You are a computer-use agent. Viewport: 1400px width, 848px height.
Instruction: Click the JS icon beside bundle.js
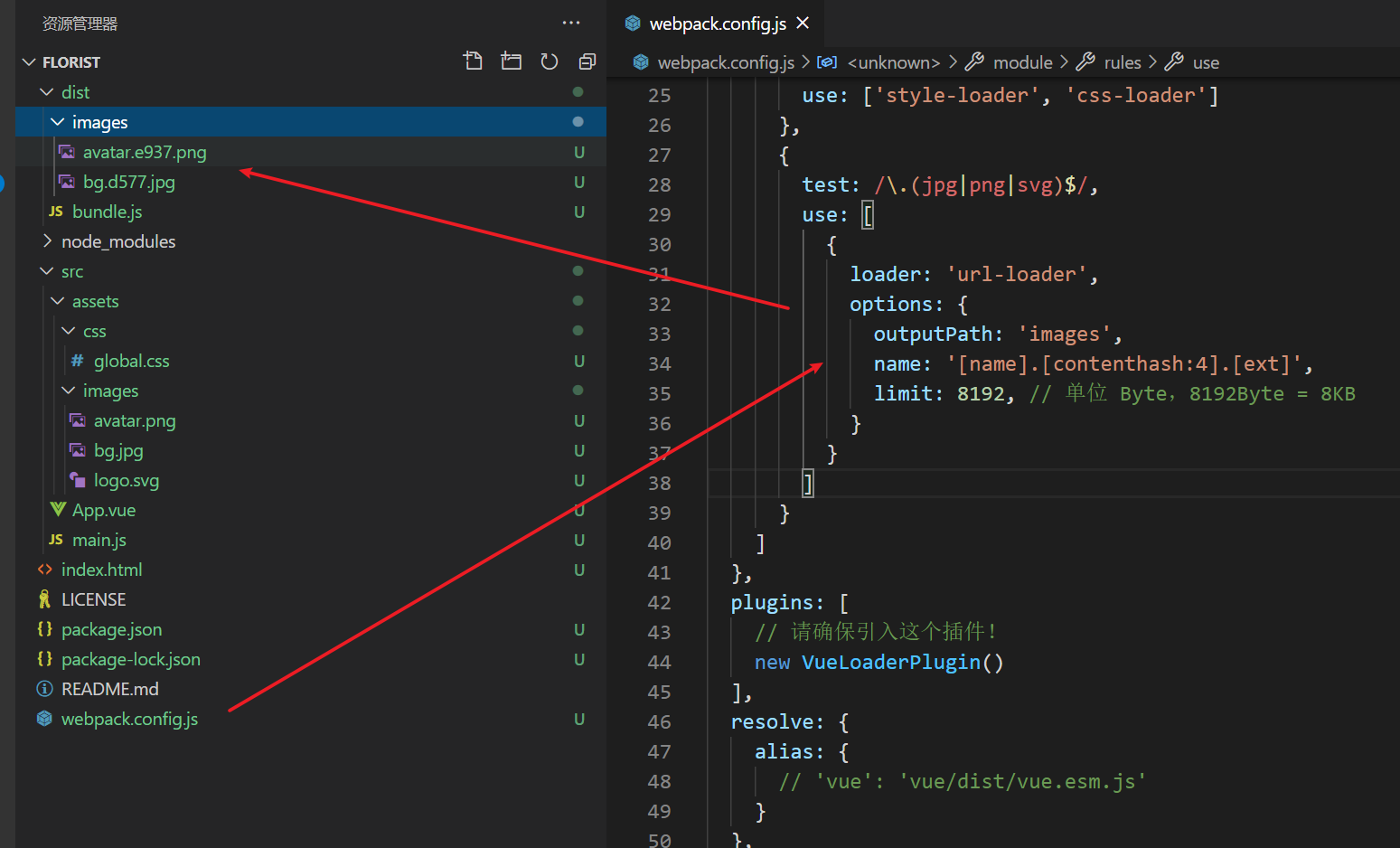[x=56, y=212]
